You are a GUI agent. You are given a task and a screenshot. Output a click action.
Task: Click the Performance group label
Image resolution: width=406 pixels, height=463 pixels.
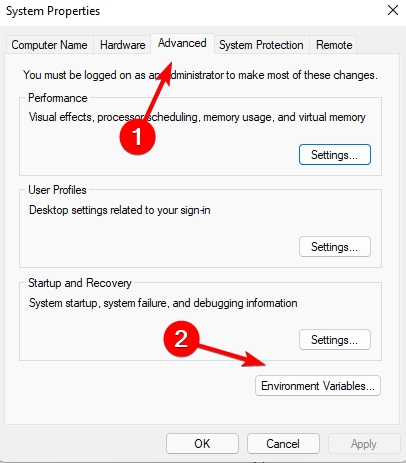click(x=58, y=98)
